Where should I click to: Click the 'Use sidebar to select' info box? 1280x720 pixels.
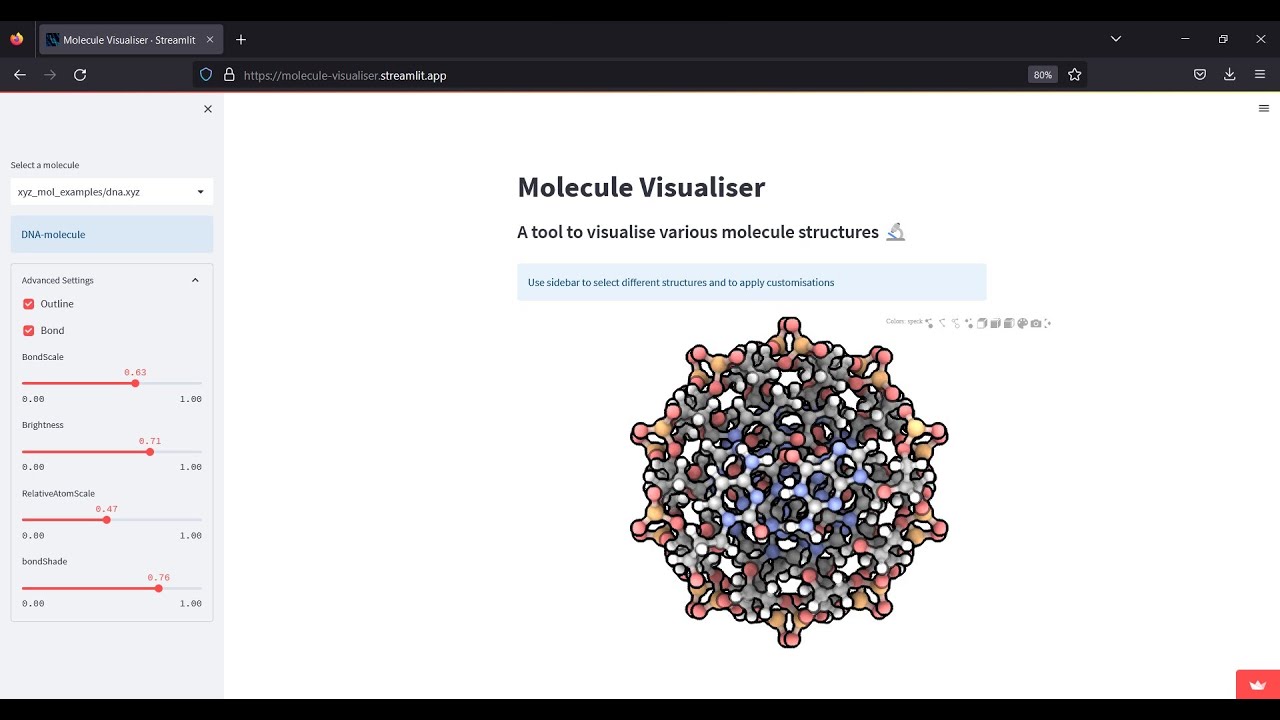tap(752, 282)
